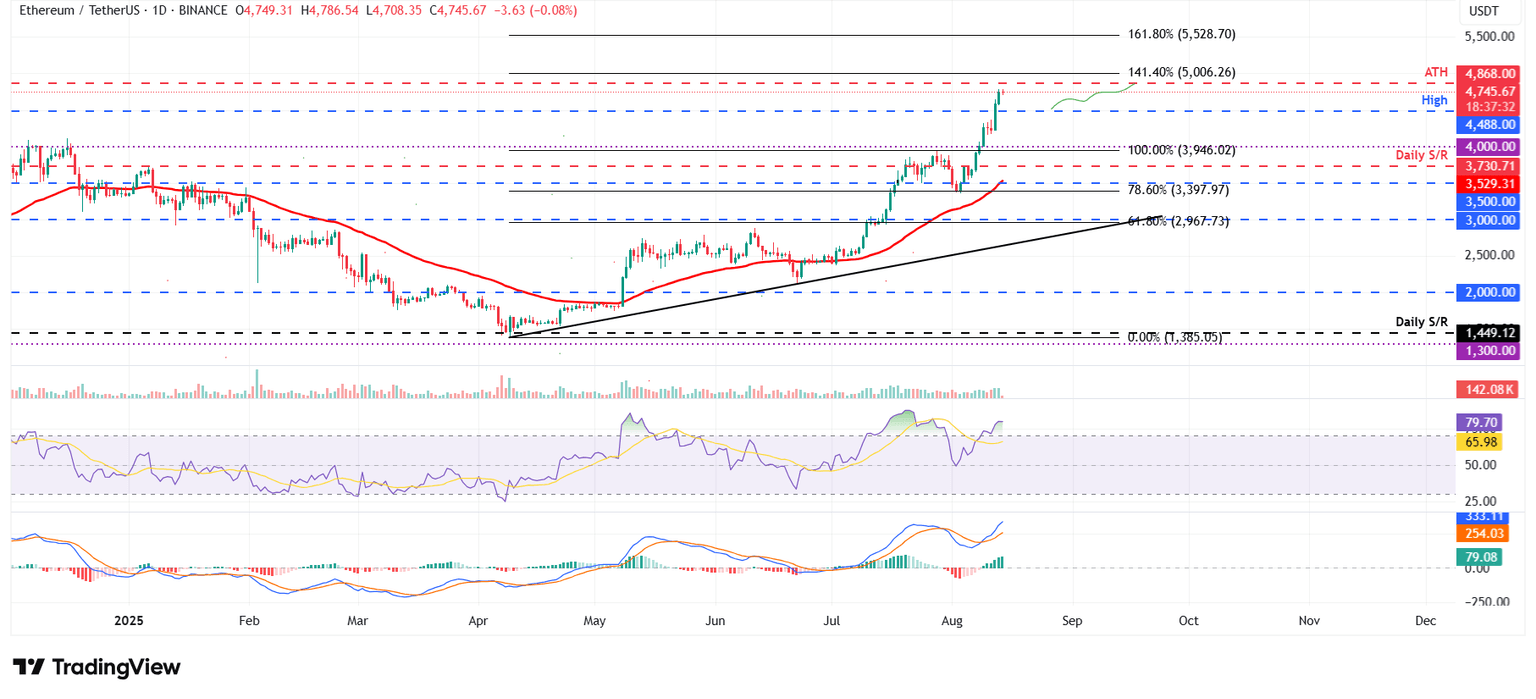Click the red ATH price tag 4,868.00

pos(1489,74)
